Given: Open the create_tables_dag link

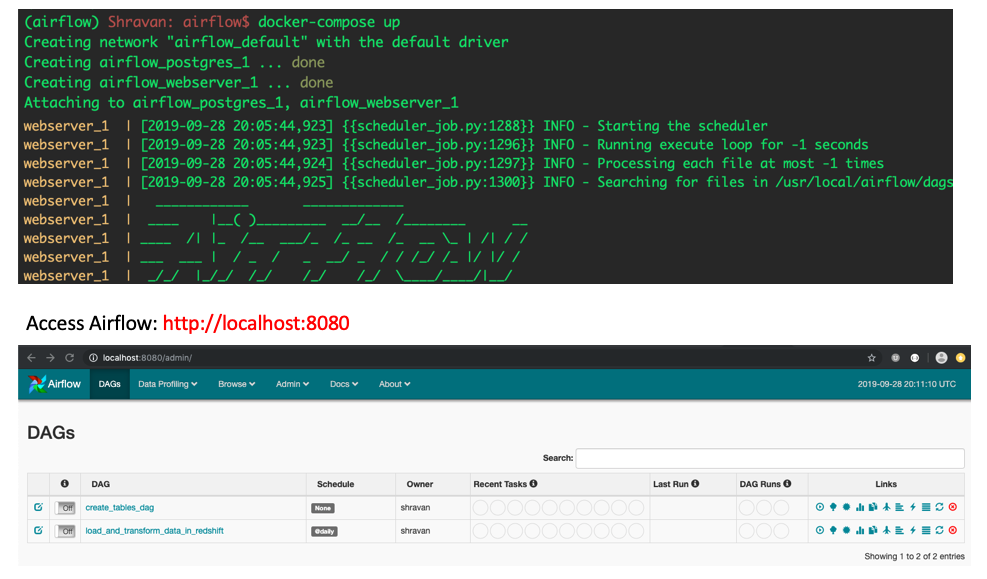Looking at the screenshot, I should [x=120, y=507].
